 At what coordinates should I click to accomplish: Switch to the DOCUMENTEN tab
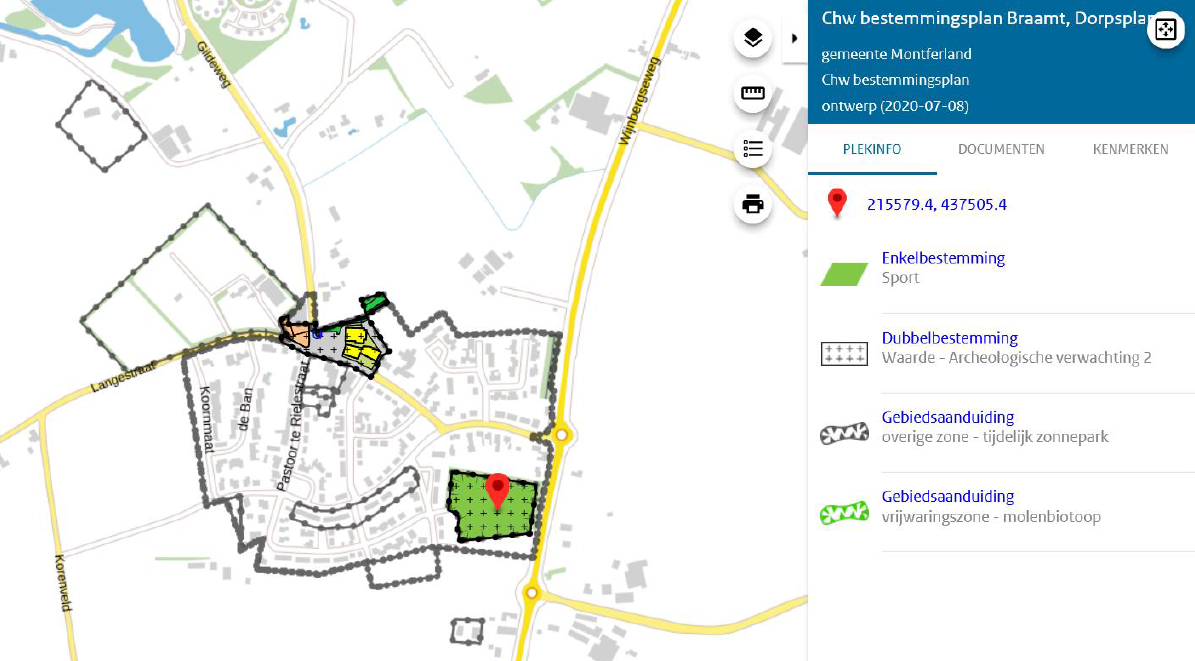coord(1001,149)
